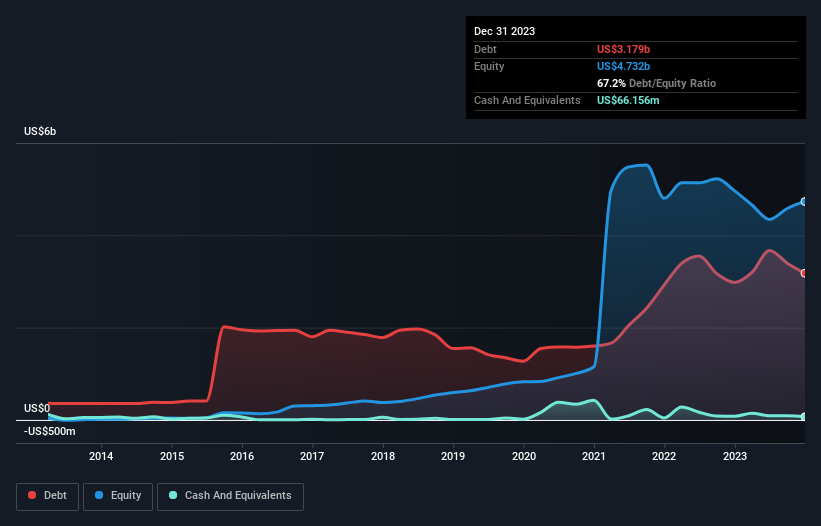This screenshot has height=526, width=821.
Task: Click the 2023 axis label
Action: click(x=735, y=456)
